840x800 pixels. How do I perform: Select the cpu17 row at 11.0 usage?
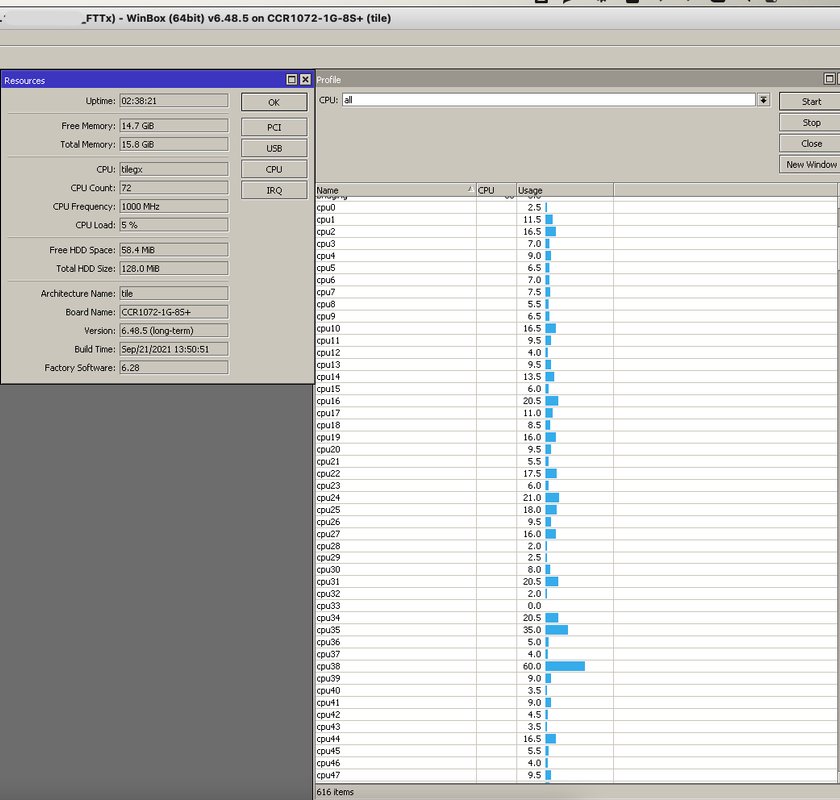pyautogui.click(x=576, y=413)
